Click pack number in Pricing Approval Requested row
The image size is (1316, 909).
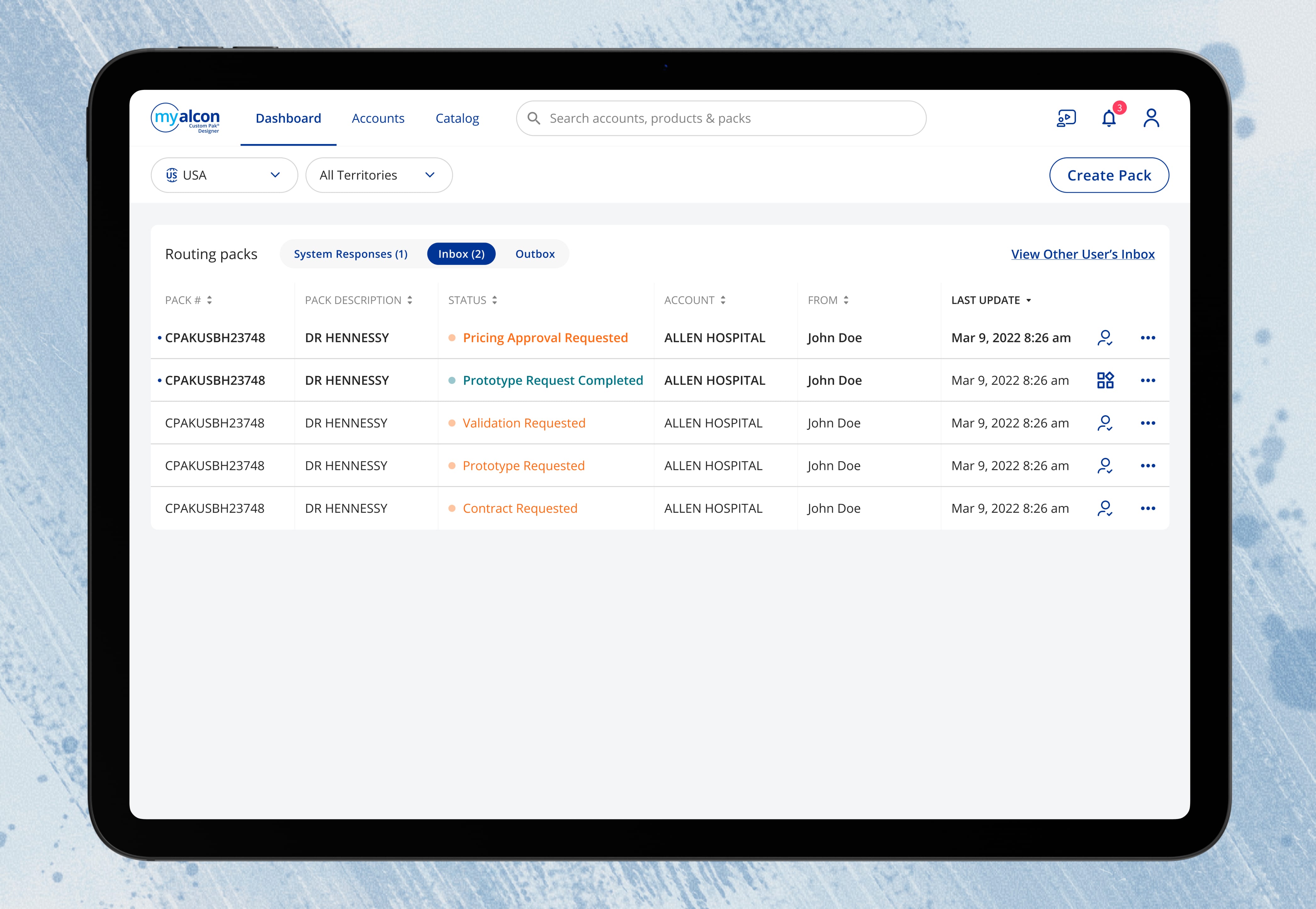coord(215,338)
